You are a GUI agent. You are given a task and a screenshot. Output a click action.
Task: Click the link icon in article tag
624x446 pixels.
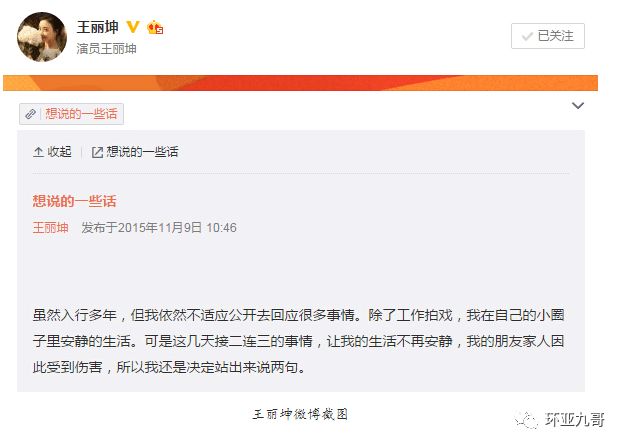pos(30,114)
